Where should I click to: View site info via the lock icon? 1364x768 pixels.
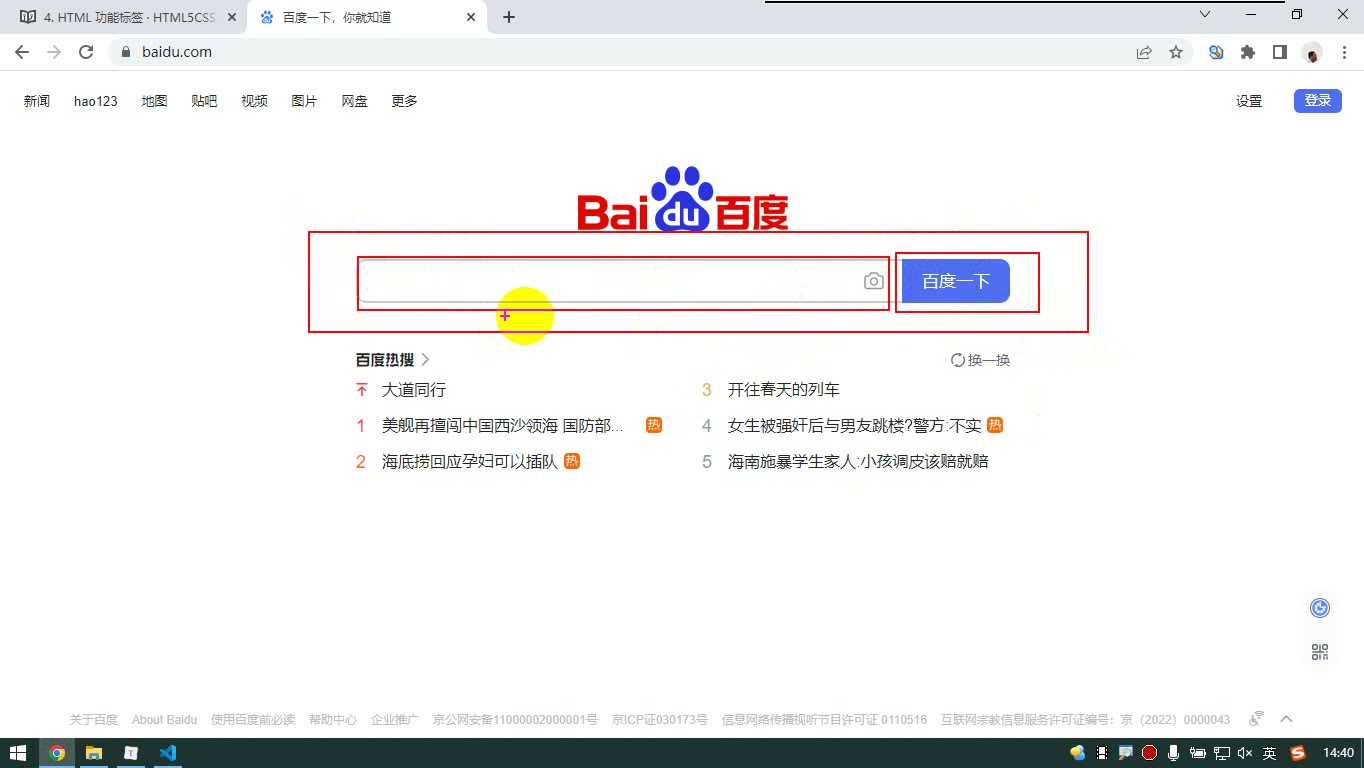click(126, 52)
